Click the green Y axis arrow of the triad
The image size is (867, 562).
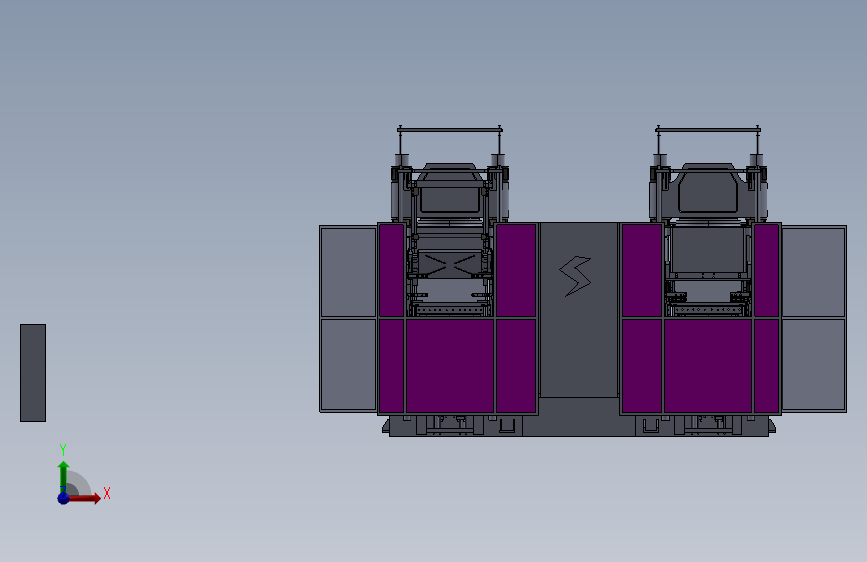pos(64,476)
